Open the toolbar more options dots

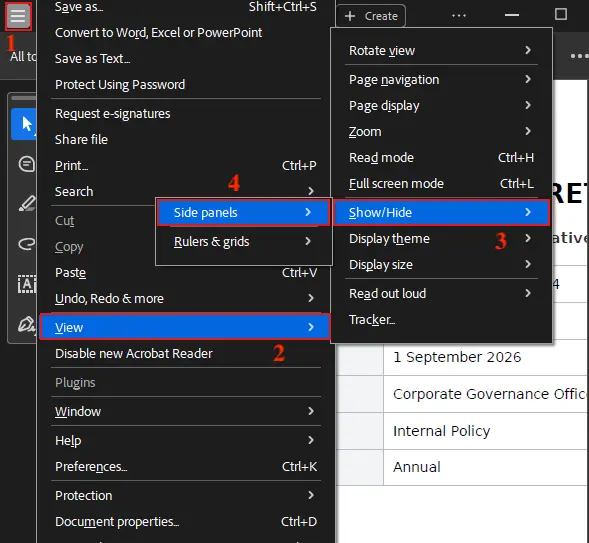pyautogui.click(x=579, y=56)
